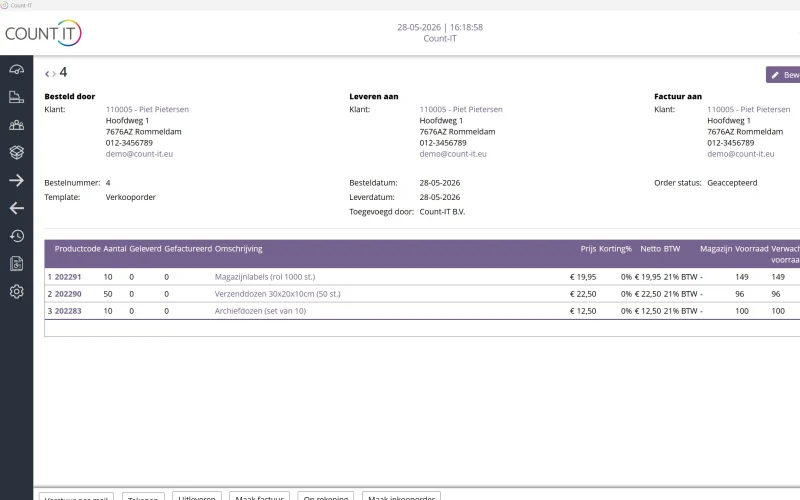The width and height of the screenshot is (800, 500).
Task: Open Verzenddozen 30x20x10cm (50 st.) description
Action: (278, 294)
